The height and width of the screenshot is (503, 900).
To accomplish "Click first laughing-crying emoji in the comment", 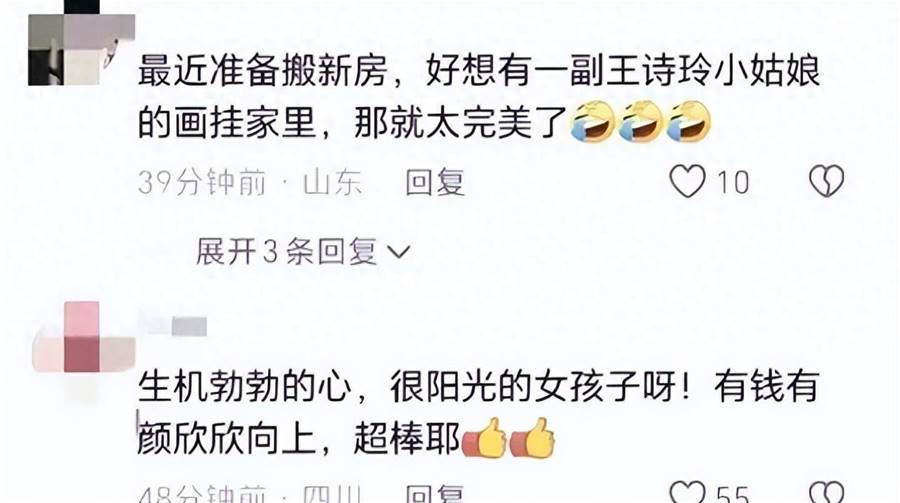I will point(593,121).
